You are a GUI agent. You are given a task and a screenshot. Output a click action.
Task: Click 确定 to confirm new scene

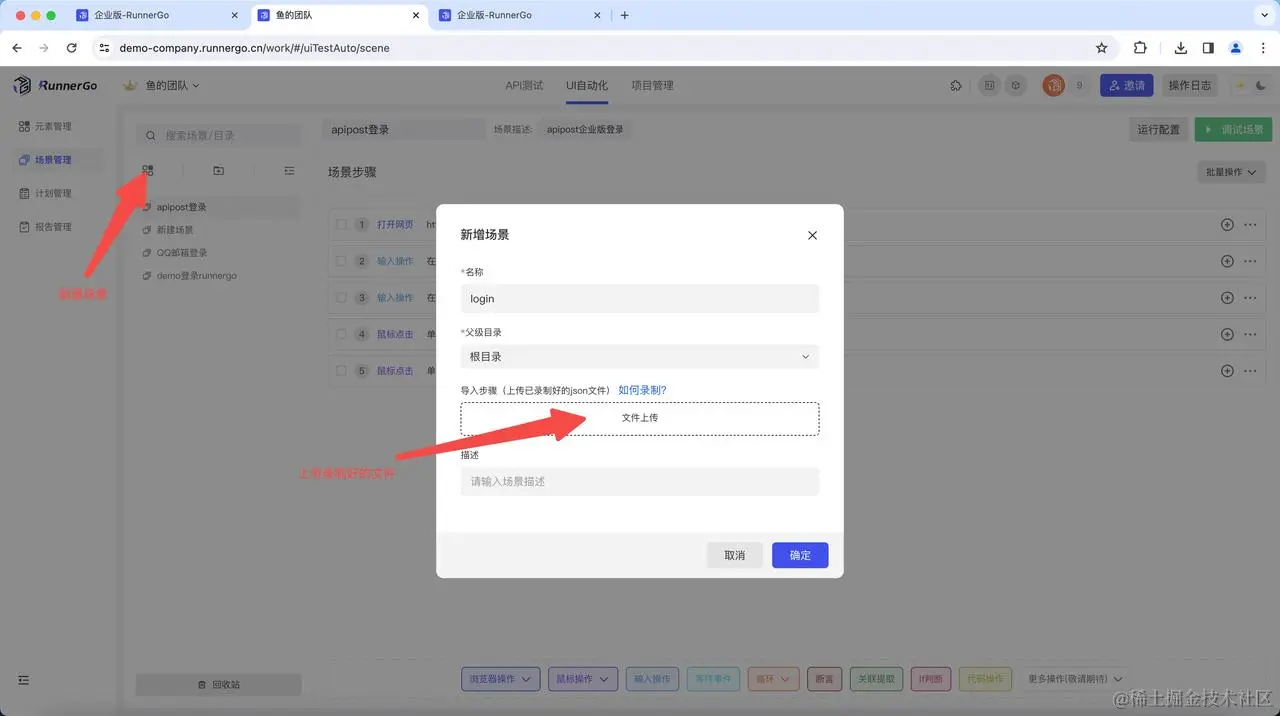point(800,555)
